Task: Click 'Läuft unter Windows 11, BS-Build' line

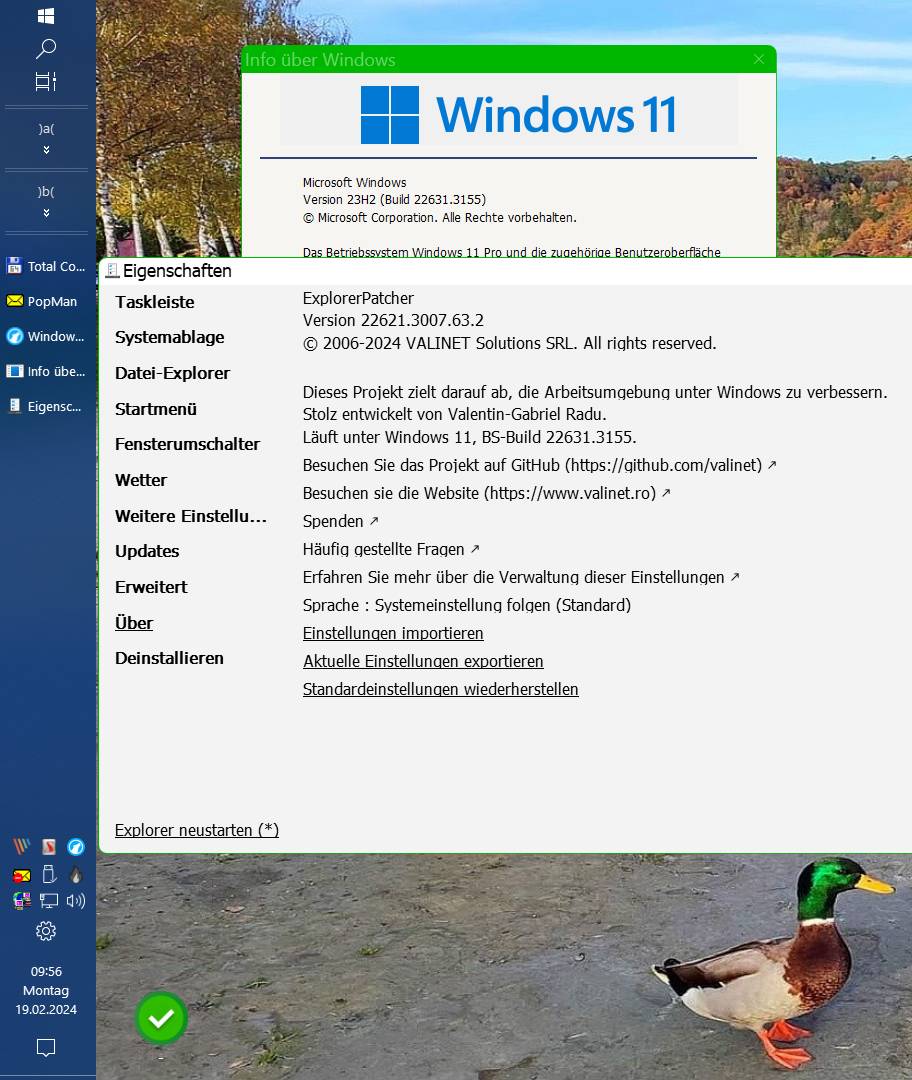Action: [x=469, y=437]
